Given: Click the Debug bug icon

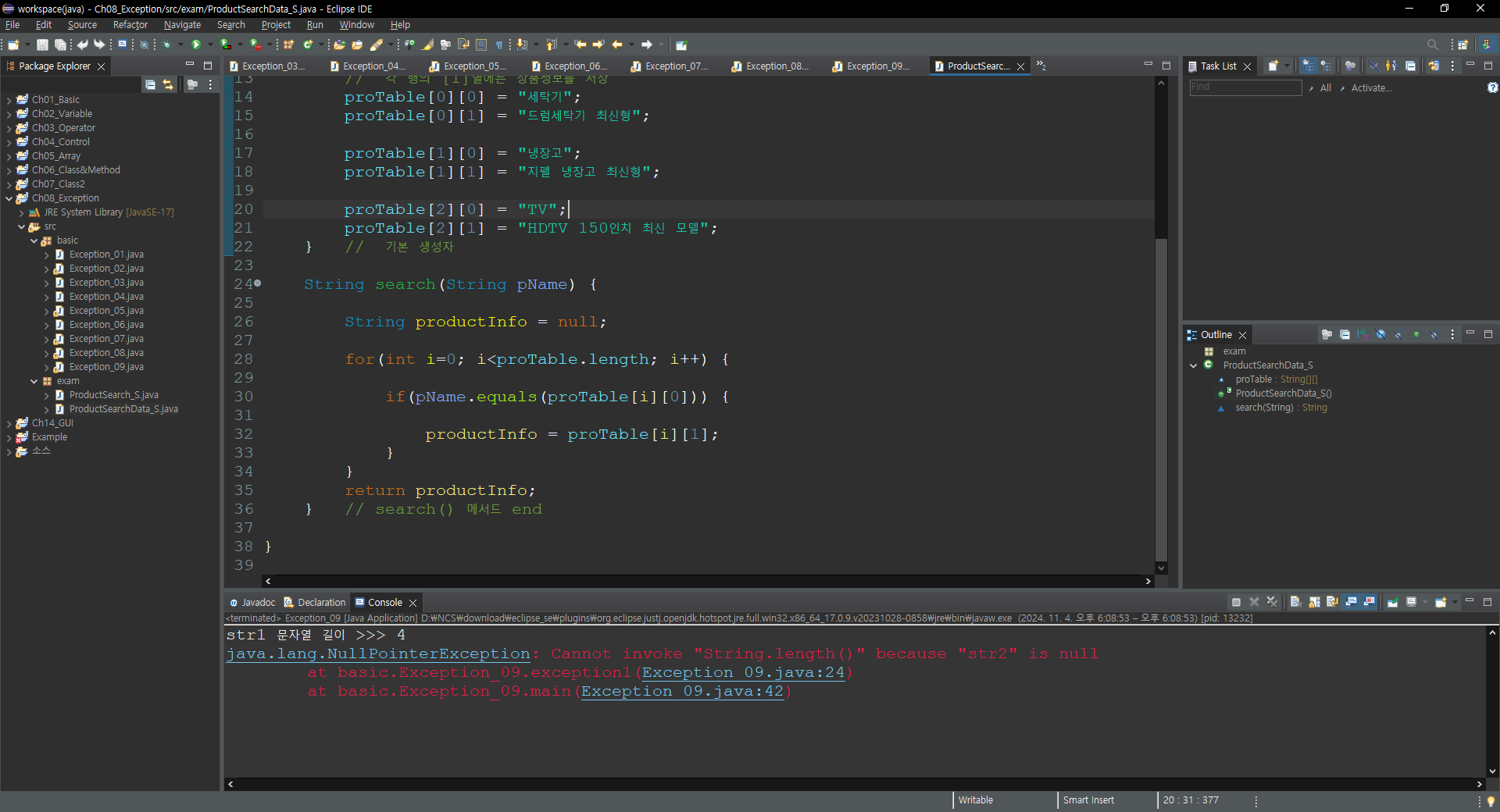Looking at the screenshot, I should 166,45.
